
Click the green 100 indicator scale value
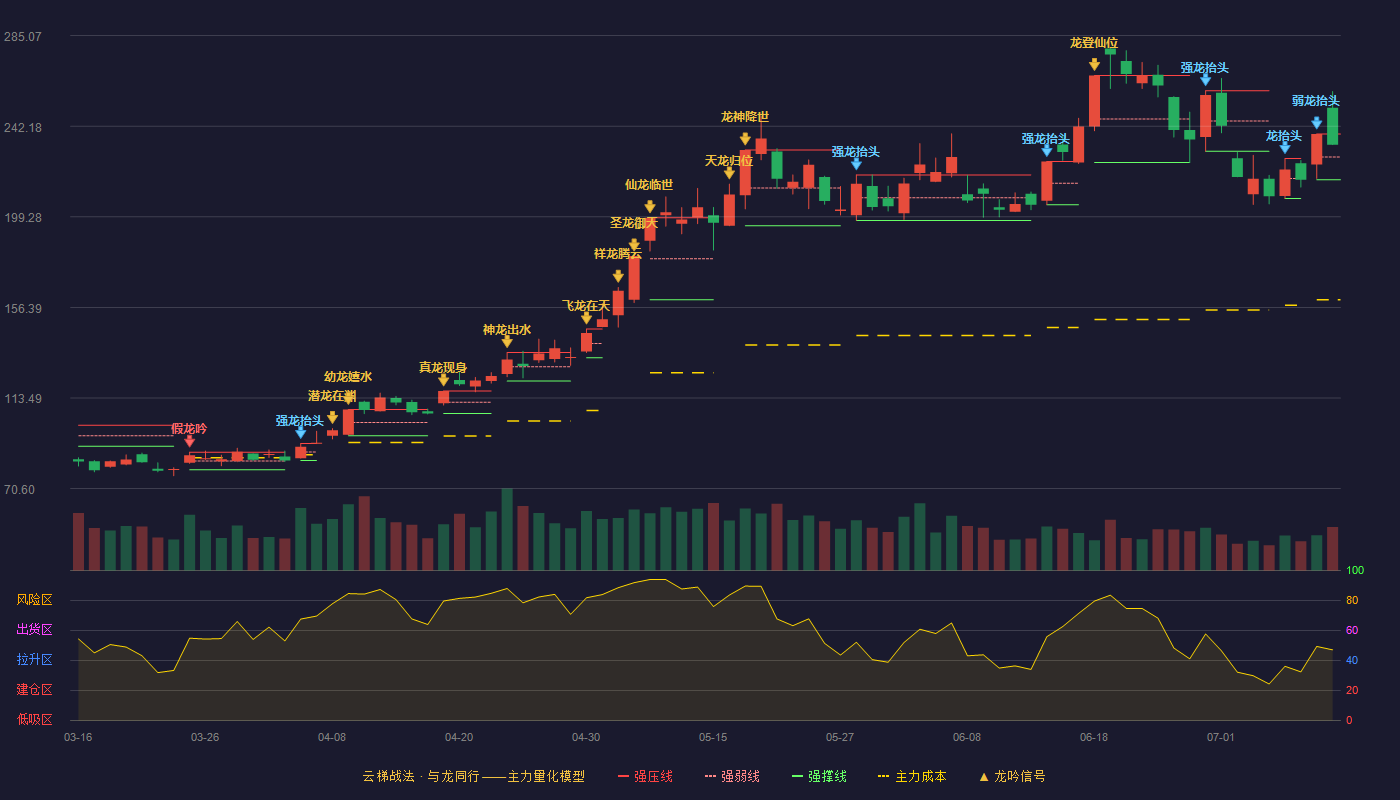pos(1355,570)
